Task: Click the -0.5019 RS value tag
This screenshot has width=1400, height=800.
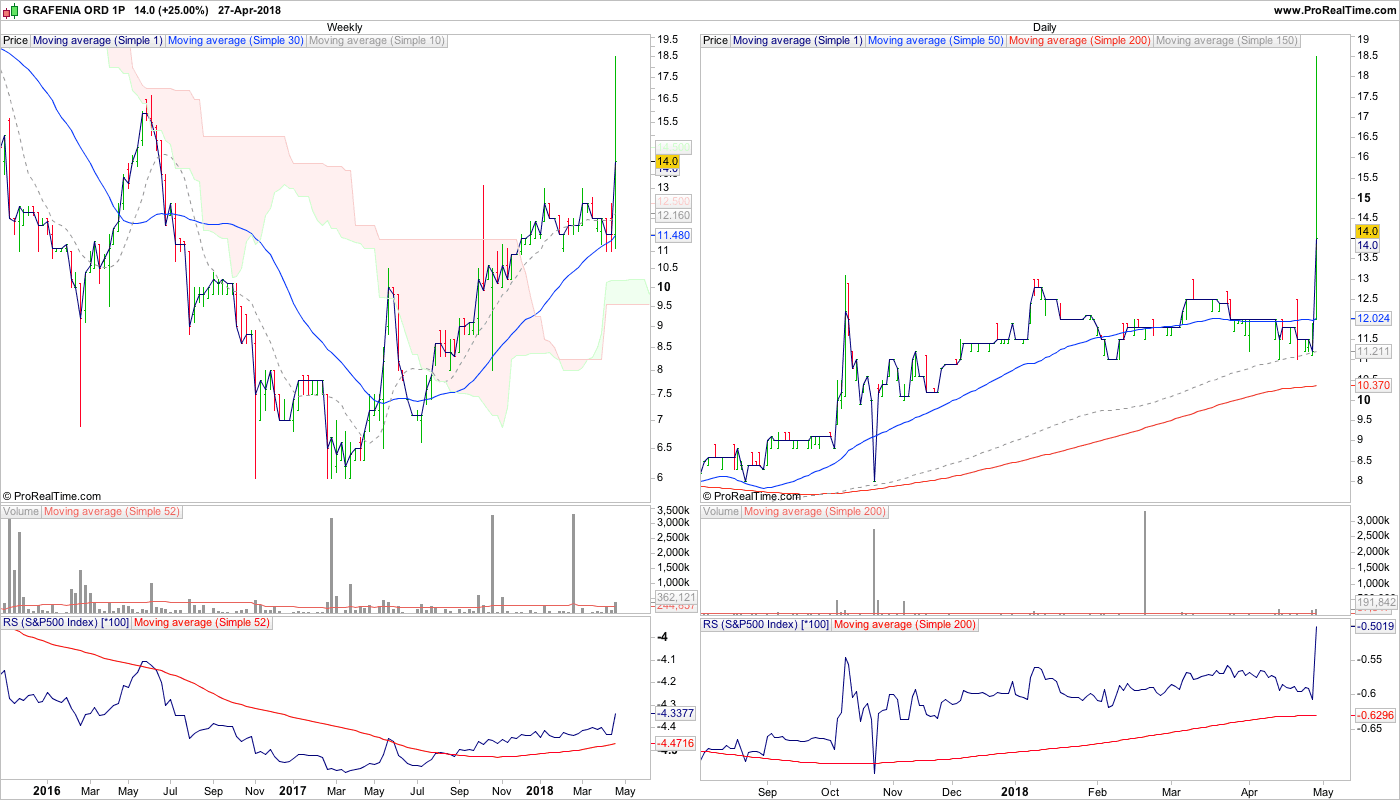Action: tap(1375, 626)
